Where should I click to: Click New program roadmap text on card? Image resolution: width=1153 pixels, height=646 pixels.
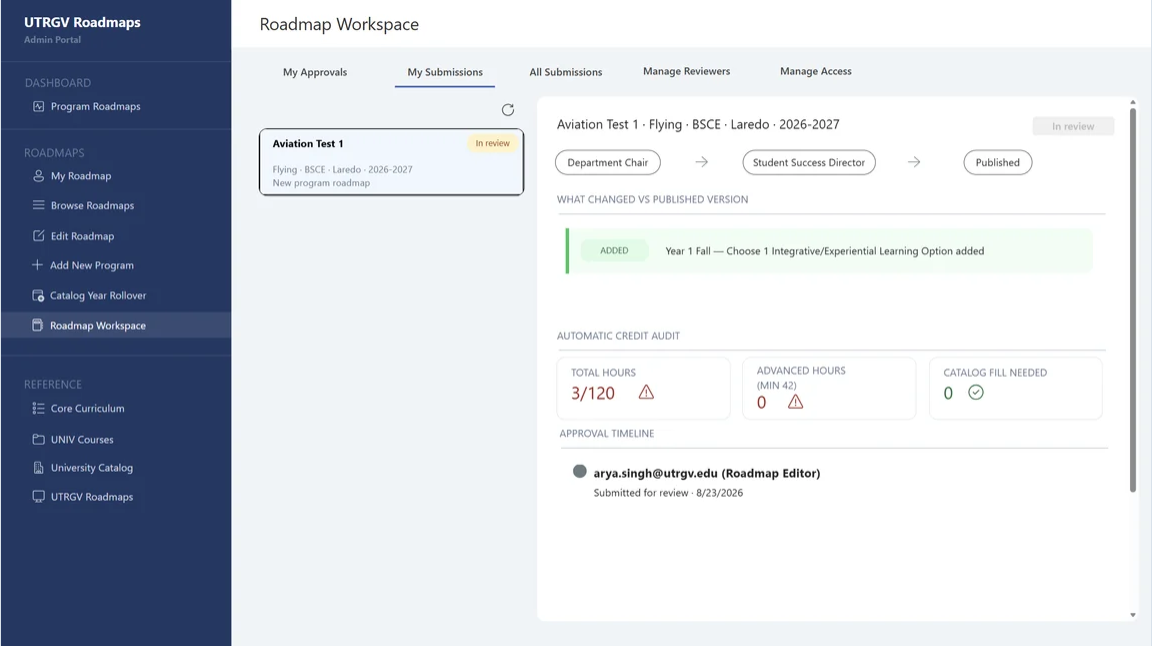coord(321,183)
